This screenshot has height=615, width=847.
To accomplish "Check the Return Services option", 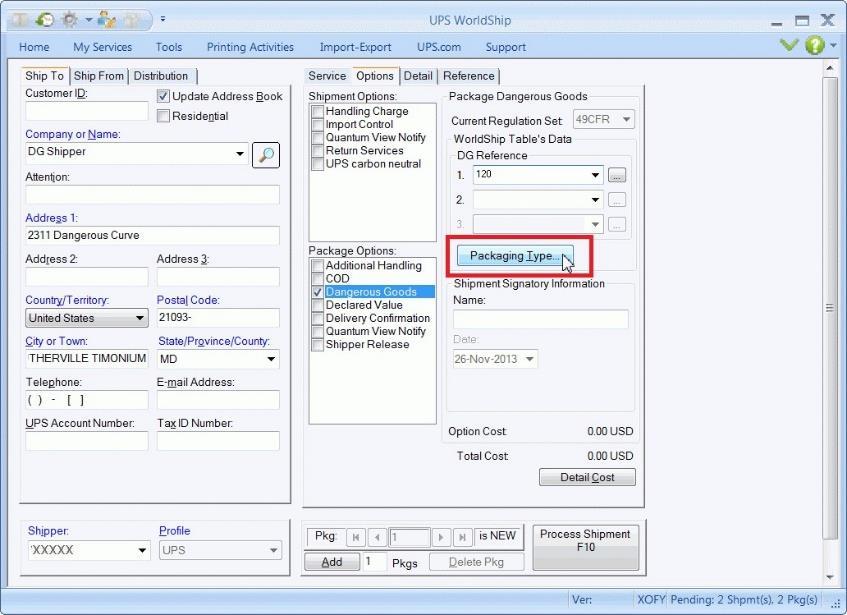I will tap(318, 151).
